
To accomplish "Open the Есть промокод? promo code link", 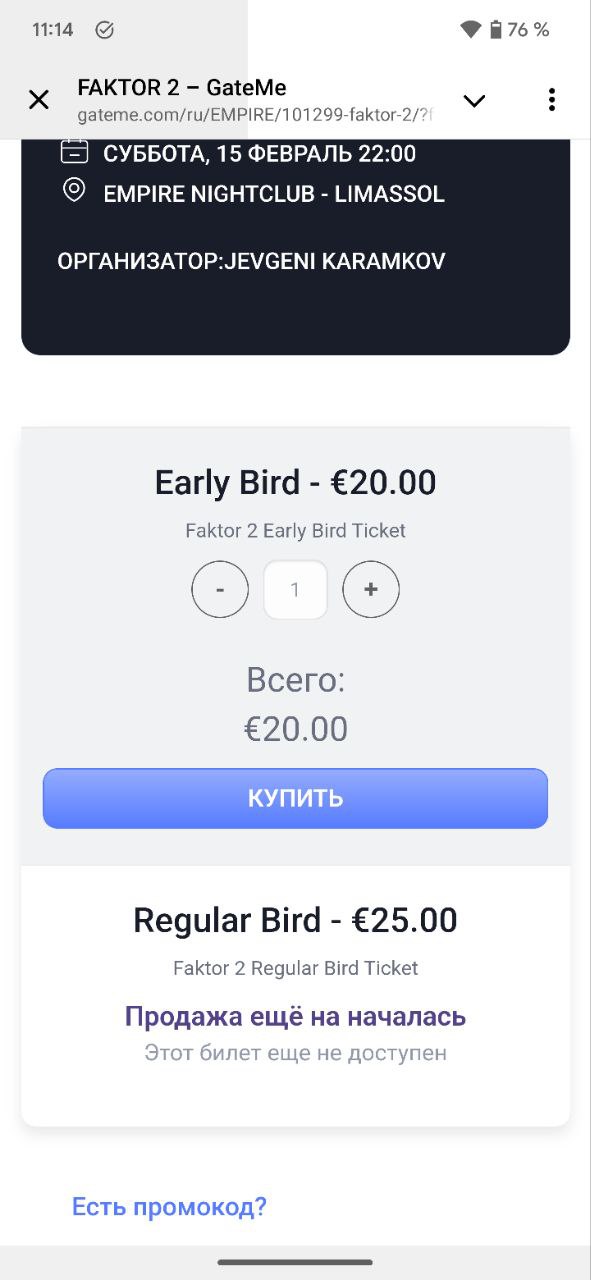I will click(169, 1207).
